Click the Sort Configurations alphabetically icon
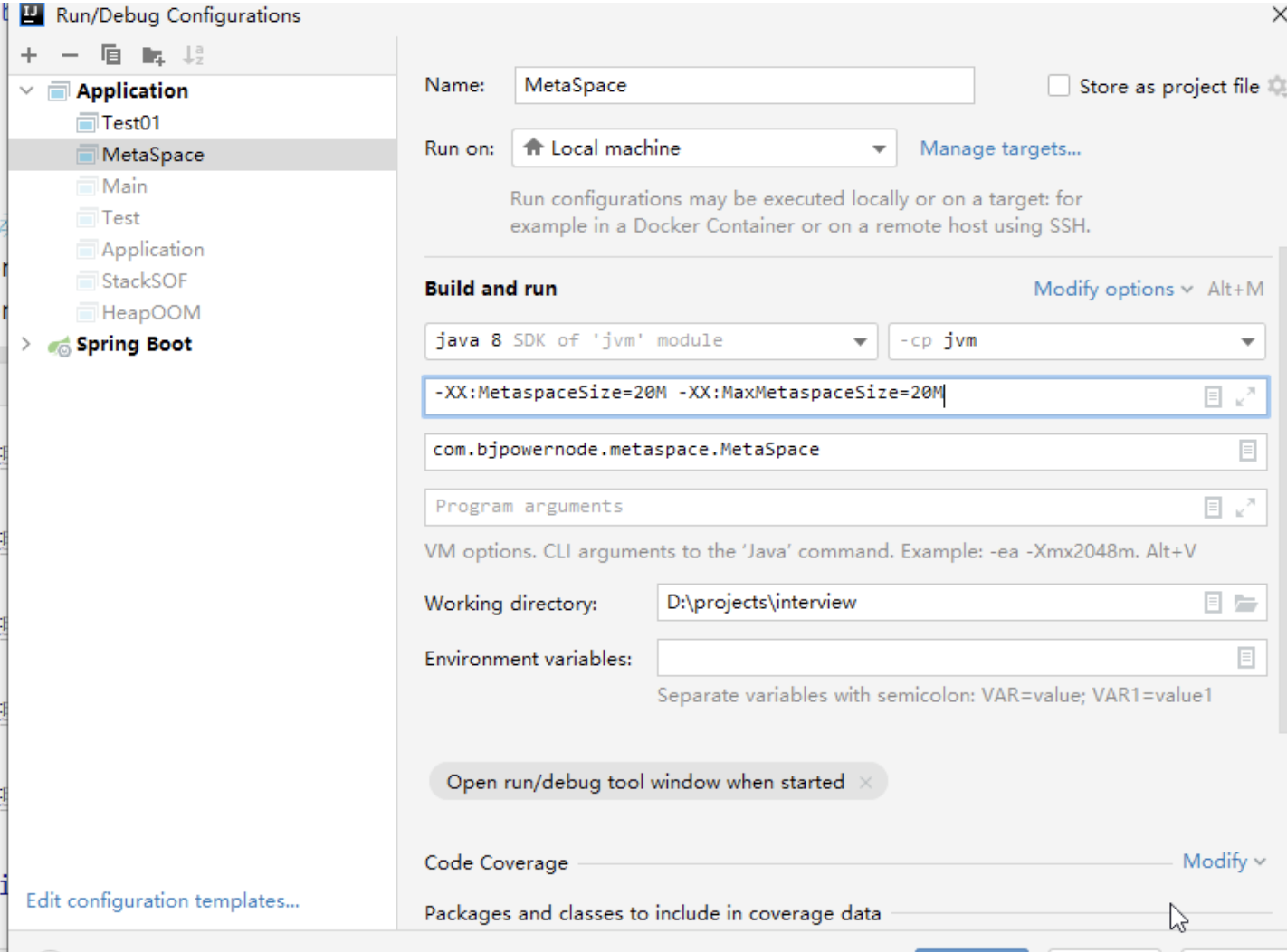The height and width of the screenshot is (952, 1287). pos(193,55)
